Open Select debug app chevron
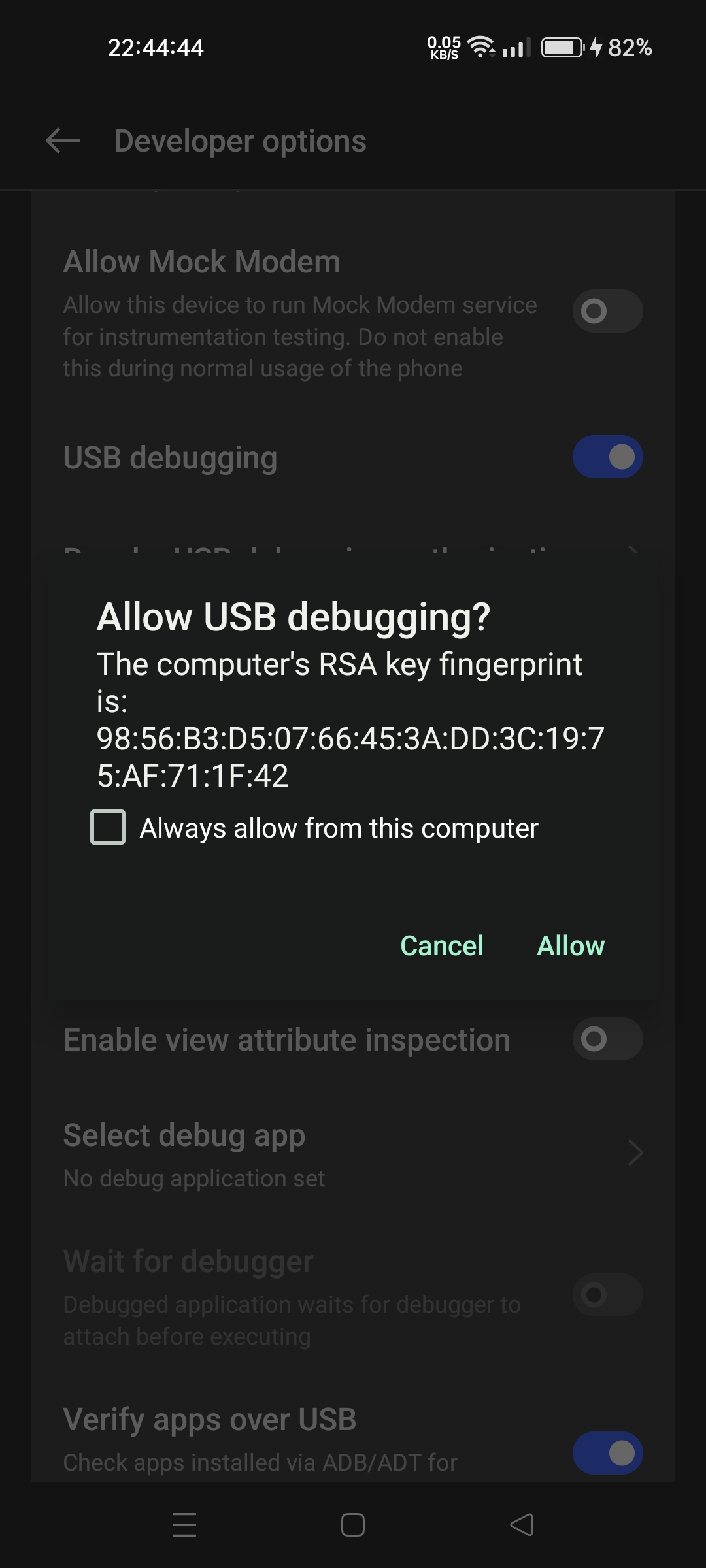Viewport: 706px width, 1568px height. pos(635,1152)
